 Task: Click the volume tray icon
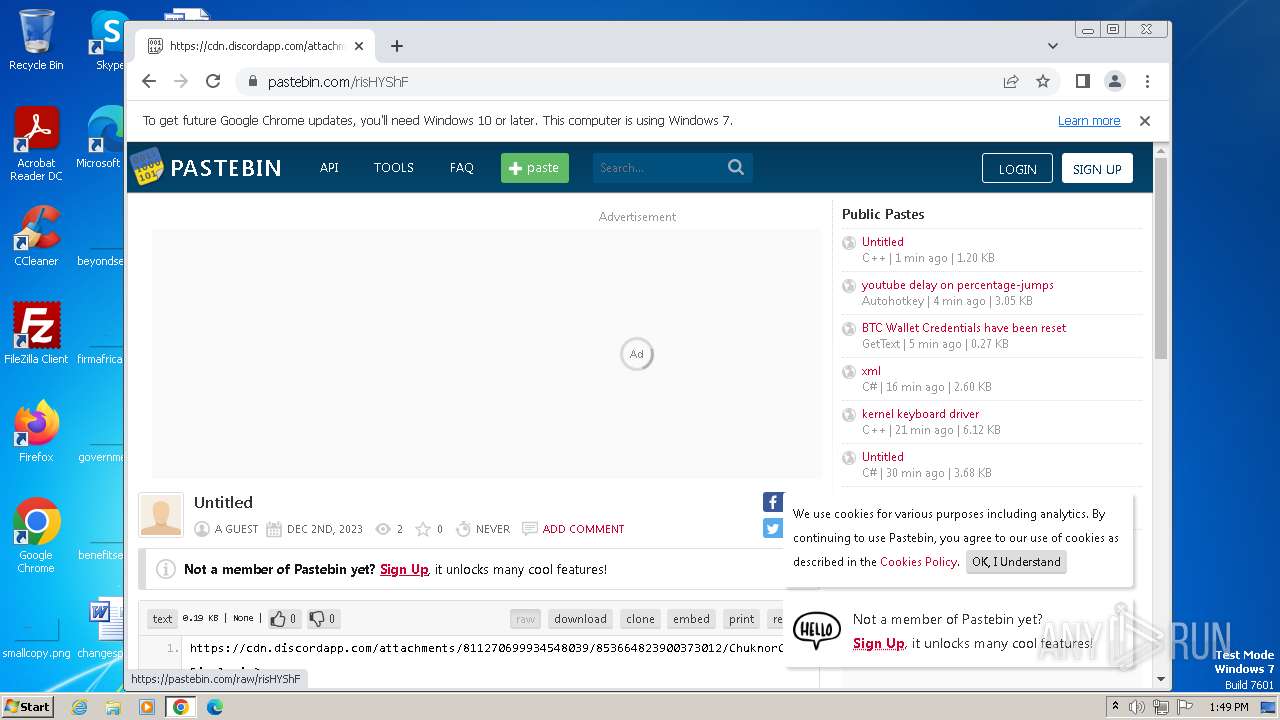1137,707
